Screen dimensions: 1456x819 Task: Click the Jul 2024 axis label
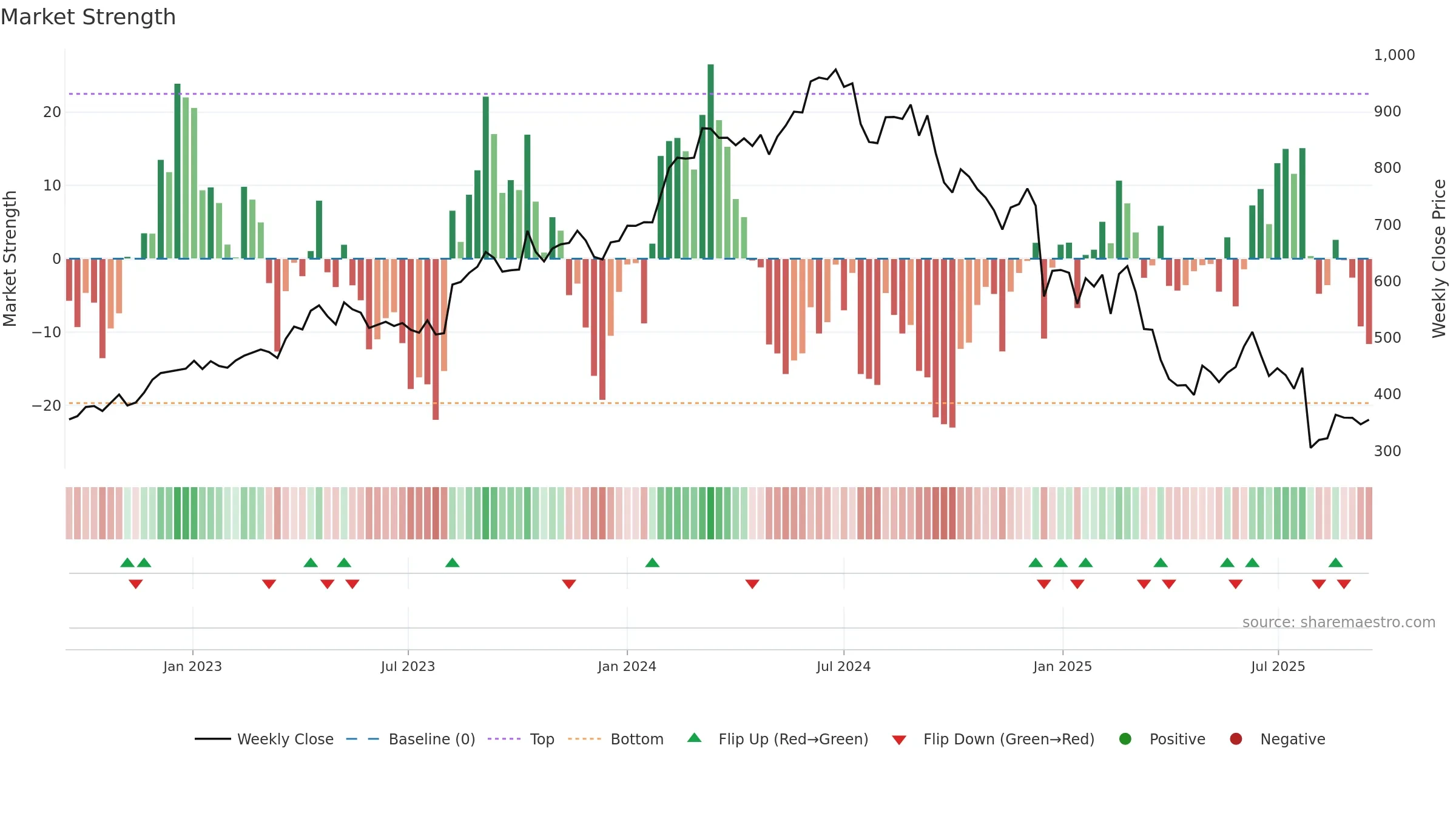pos(843,667)
